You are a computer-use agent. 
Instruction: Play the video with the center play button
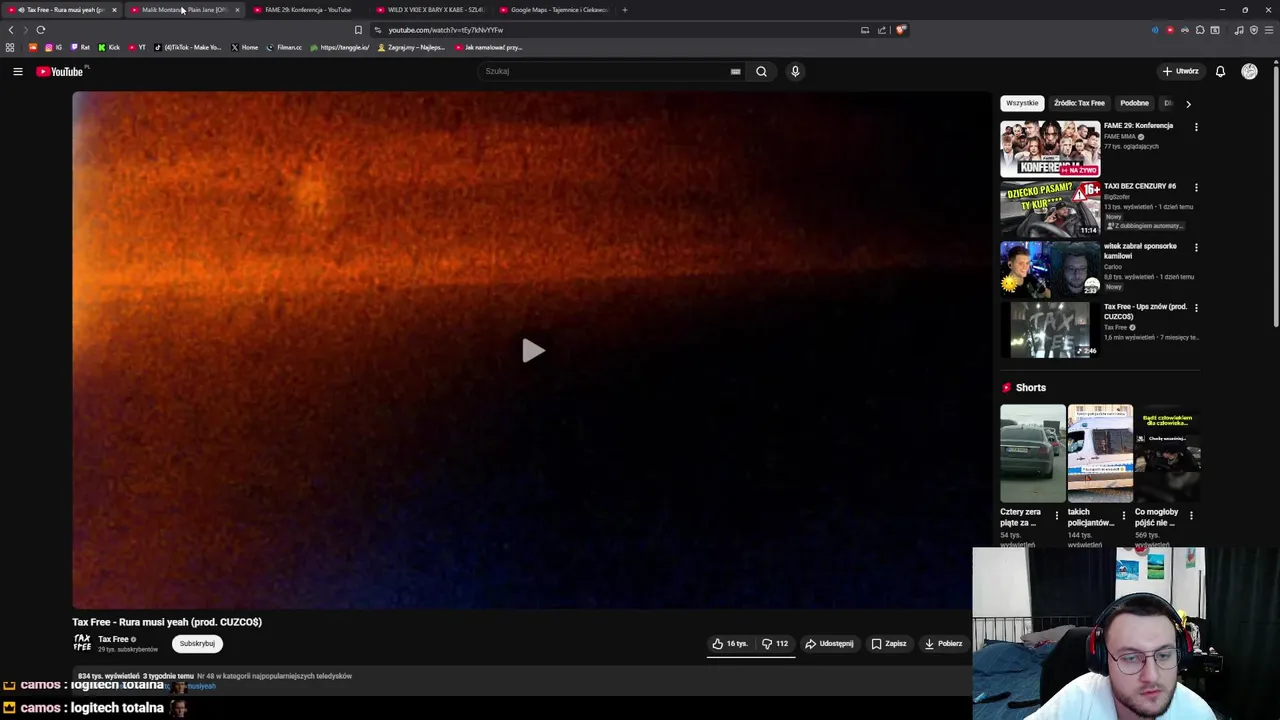pyautogui.click(x=532, y=350)
